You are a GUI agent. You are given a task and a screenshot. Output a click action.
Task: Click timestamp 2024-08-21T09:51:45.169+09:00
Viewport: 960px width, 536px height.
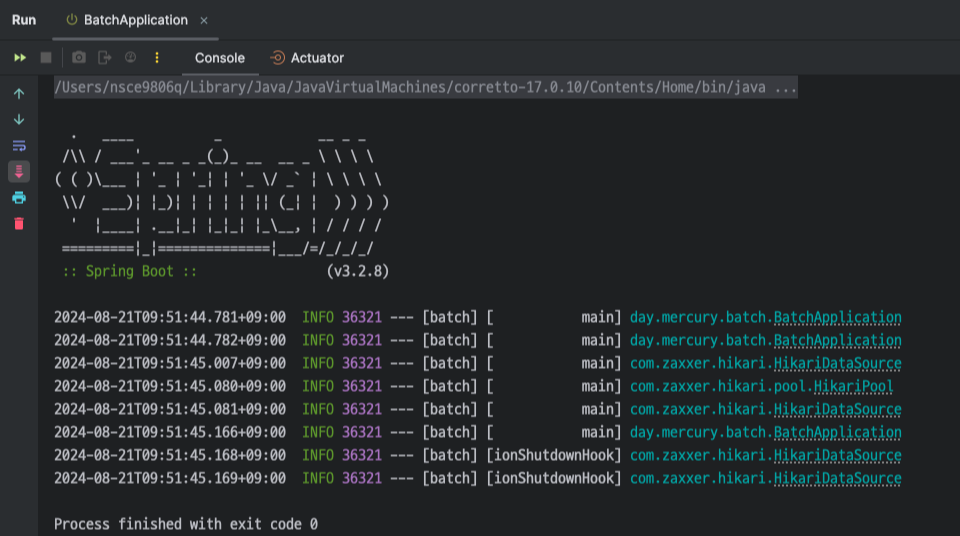click(170, 478)
